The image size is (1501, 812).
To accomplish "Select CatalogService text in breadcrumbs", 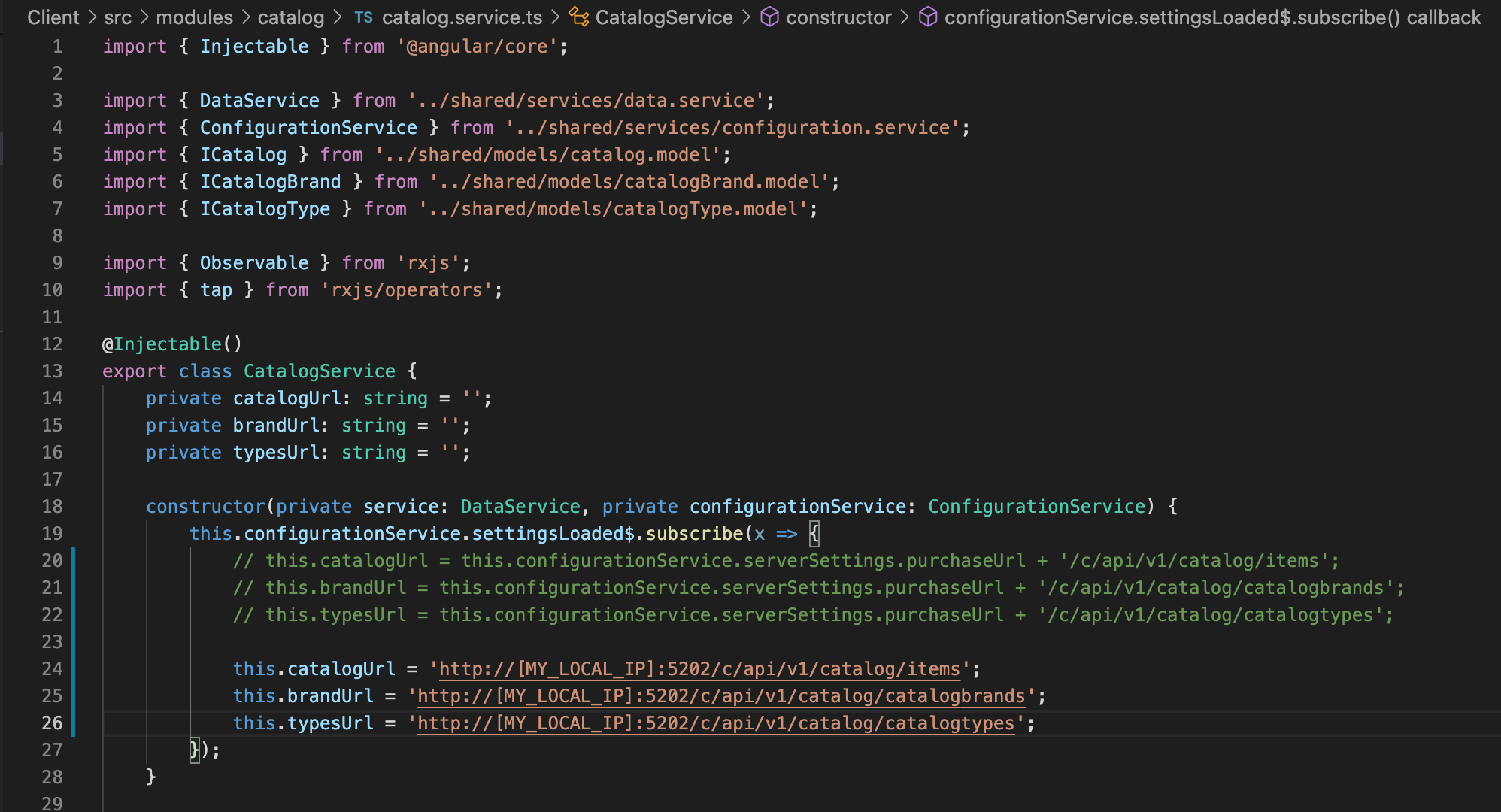I will (x=664, y=17).
